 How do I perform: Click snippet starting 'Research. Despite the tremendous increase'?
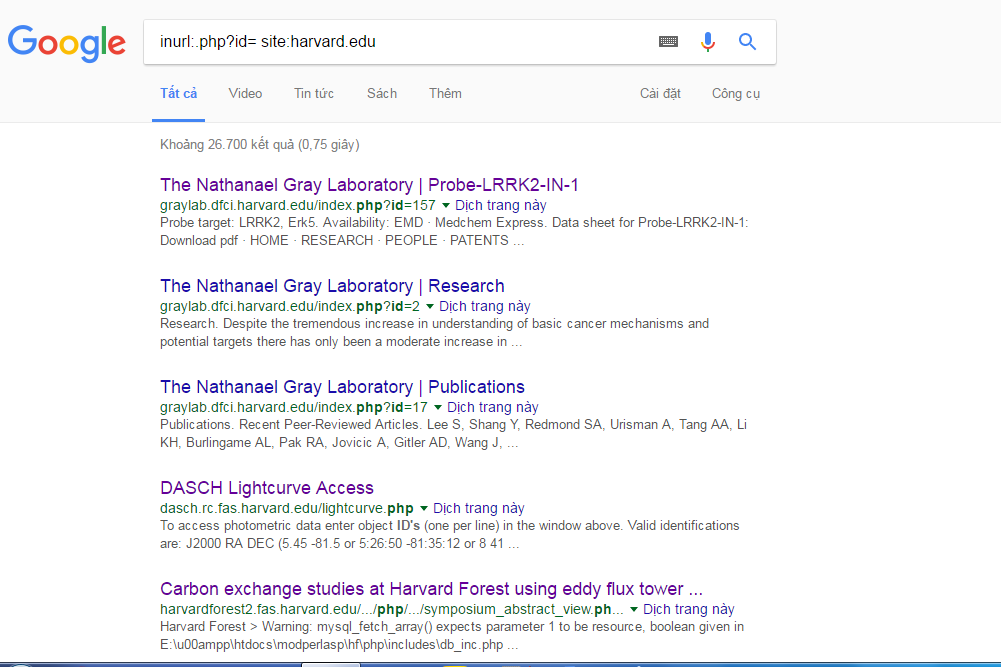pos(434,333)
